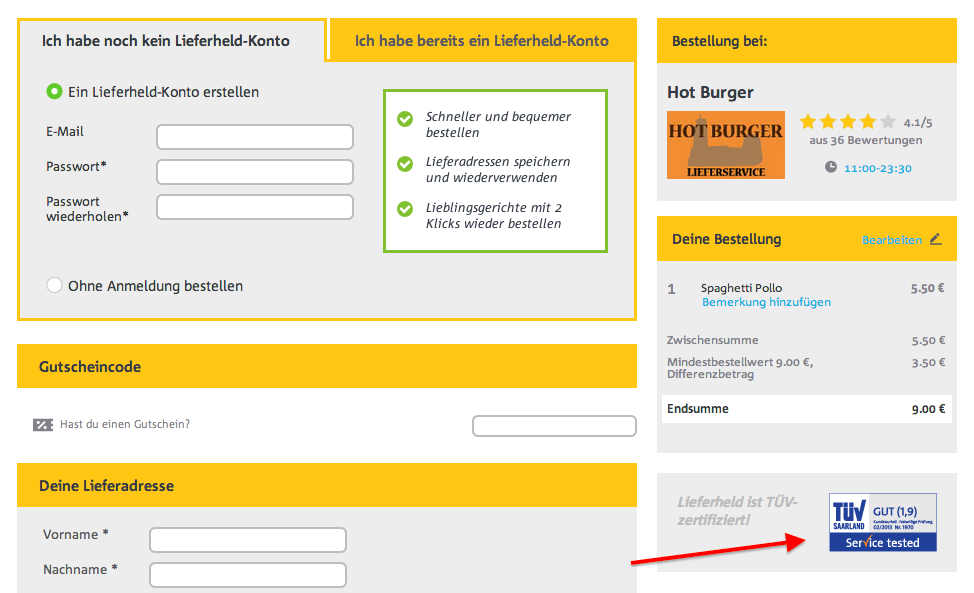Open the 11:00-23:30 opening hours link
Screen dimensions: 974x593
pos(877,168)
